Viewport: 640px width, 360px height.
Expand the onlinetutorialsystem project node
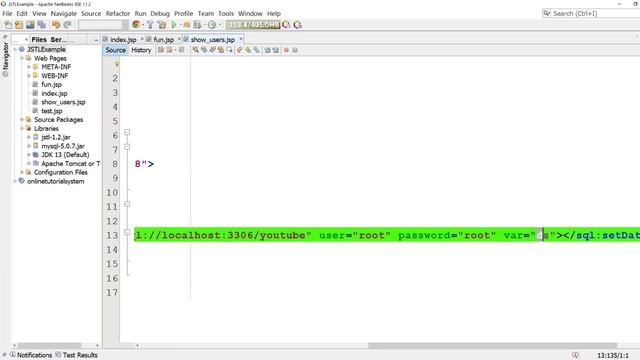pos(15,181)
